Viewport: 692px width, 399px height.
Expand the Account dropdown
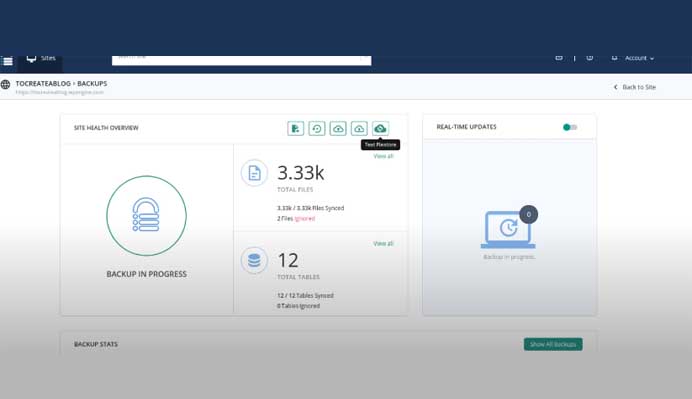[639, 58]
